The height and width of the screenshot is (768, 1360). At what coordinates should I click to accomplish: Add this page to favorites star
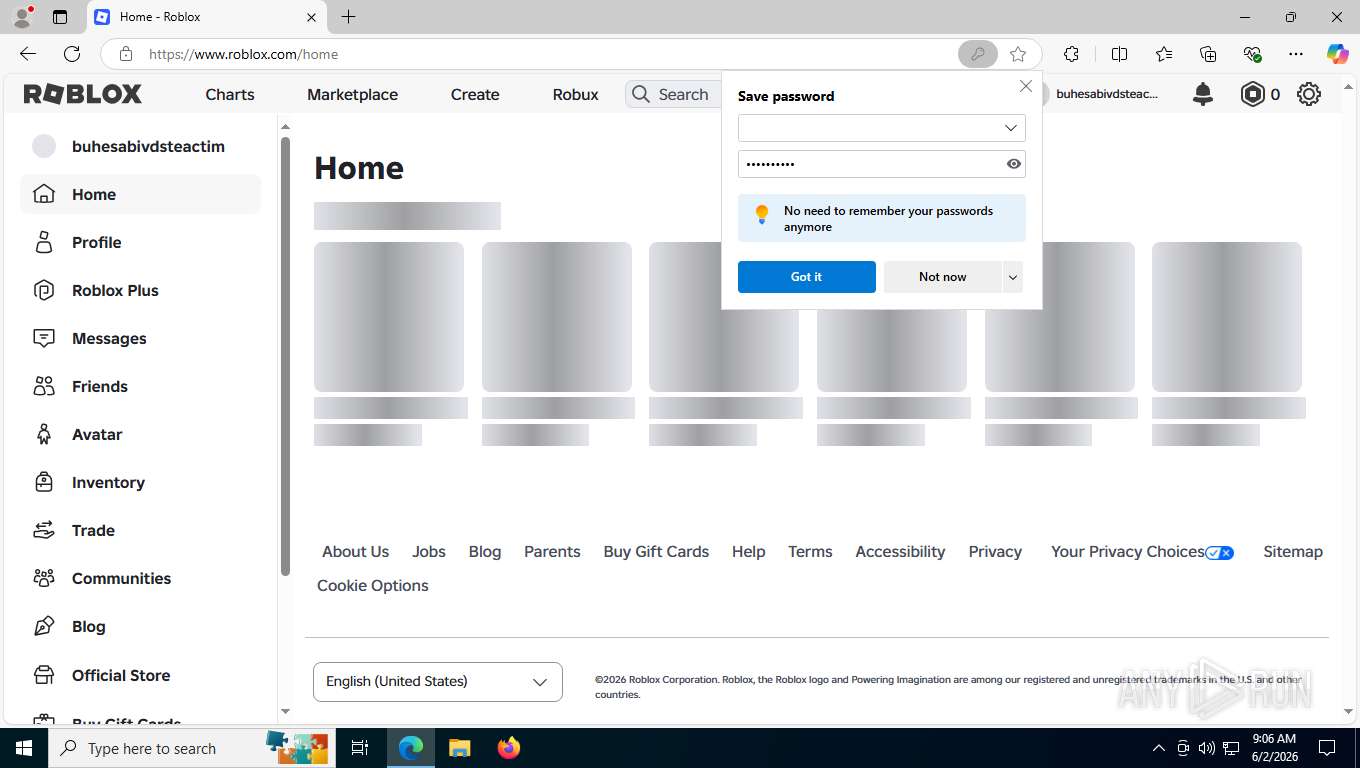(x=1018, y=54)
